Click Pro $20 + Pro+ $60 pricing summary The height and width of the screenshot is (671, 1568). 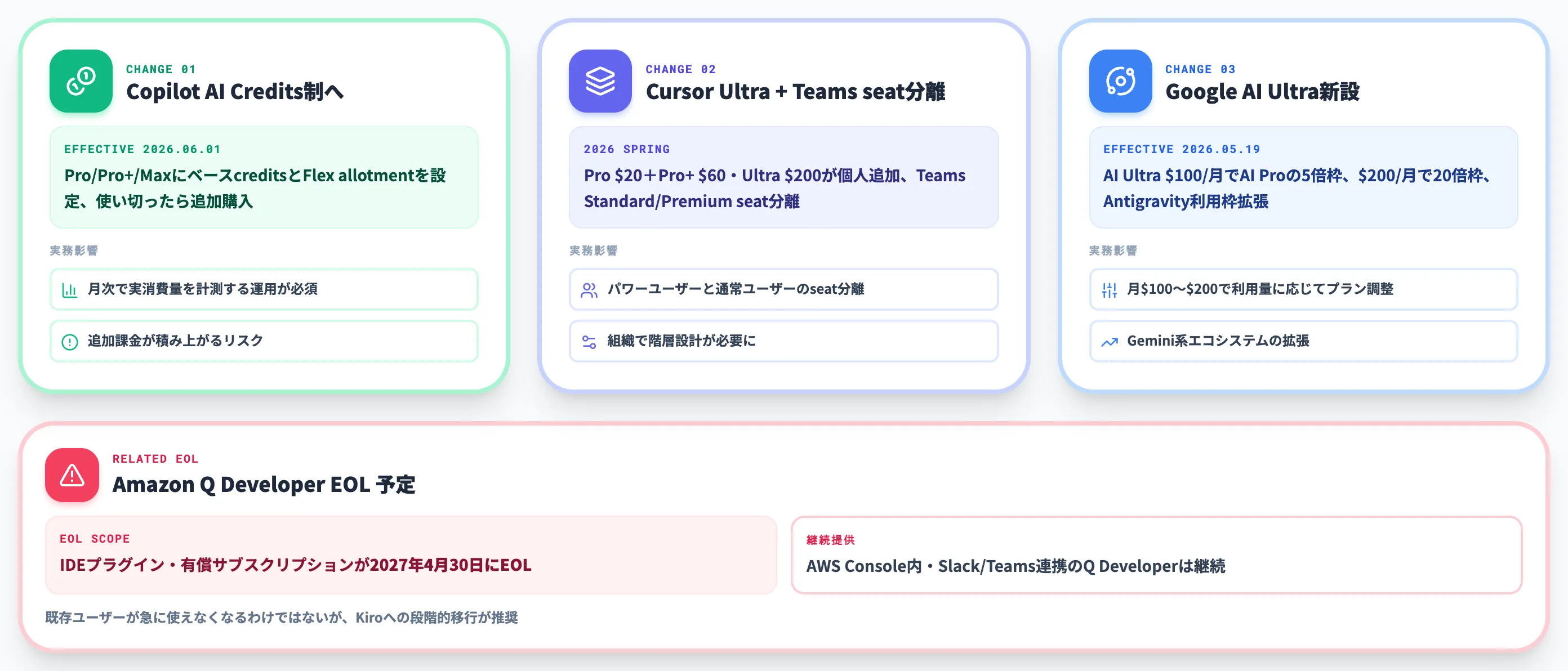coord(774,188)
